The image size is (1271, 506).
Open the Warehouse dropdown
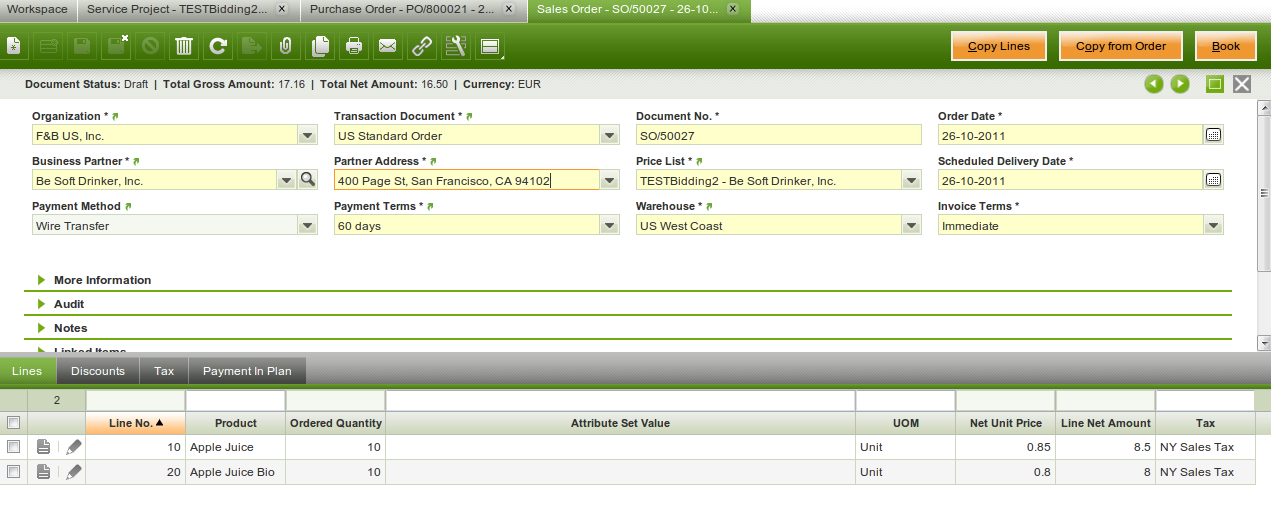tap(911, 226)
